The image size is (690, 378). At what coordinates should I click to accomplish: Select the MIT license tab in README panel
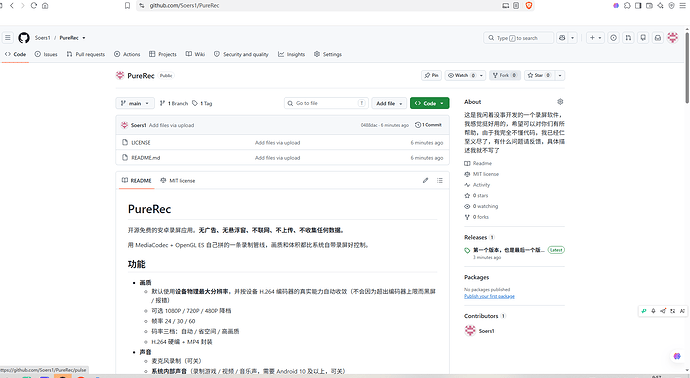(x=178, y=181)
